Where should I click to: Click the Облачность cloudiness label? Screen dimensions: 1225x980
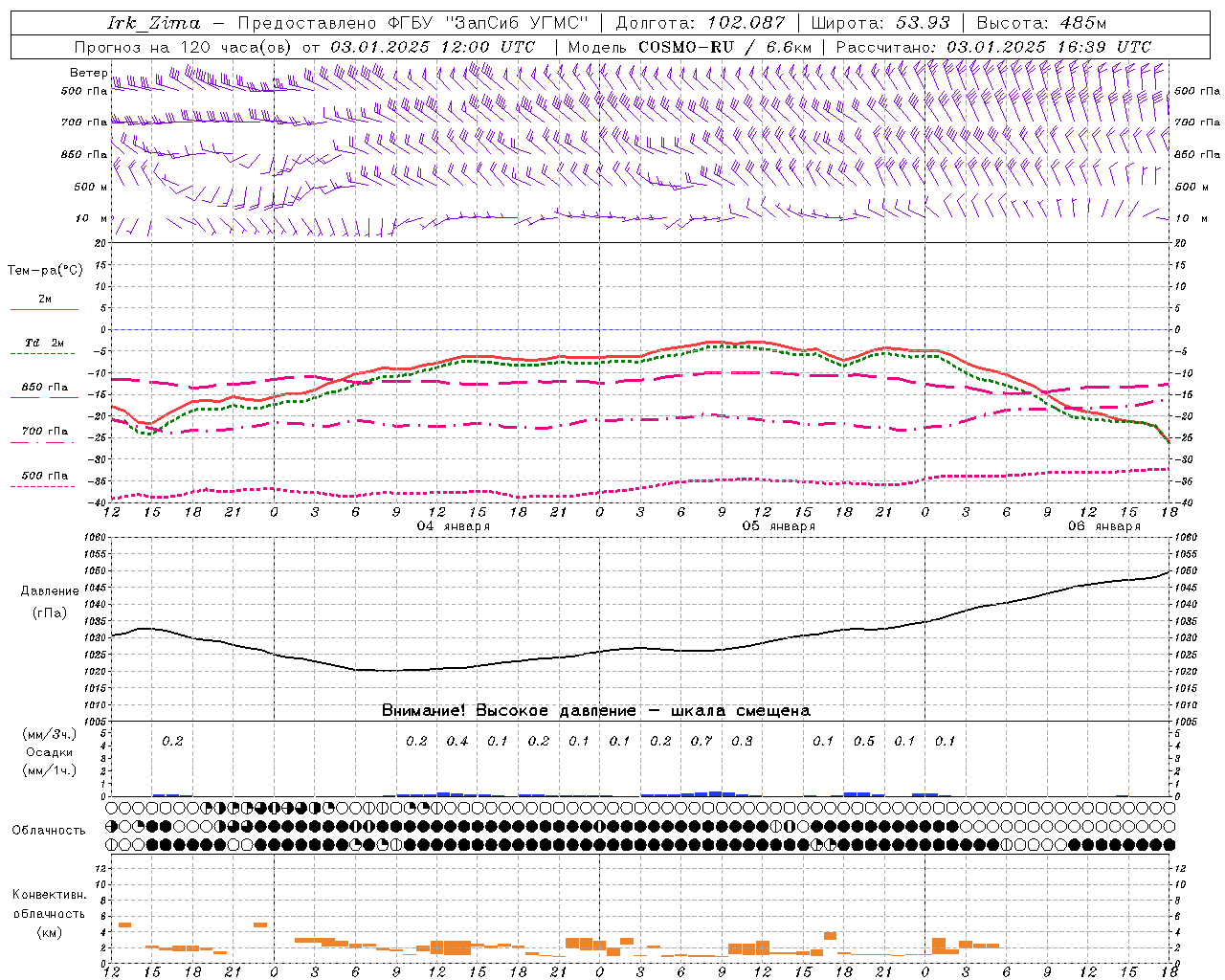pos(49,831)
